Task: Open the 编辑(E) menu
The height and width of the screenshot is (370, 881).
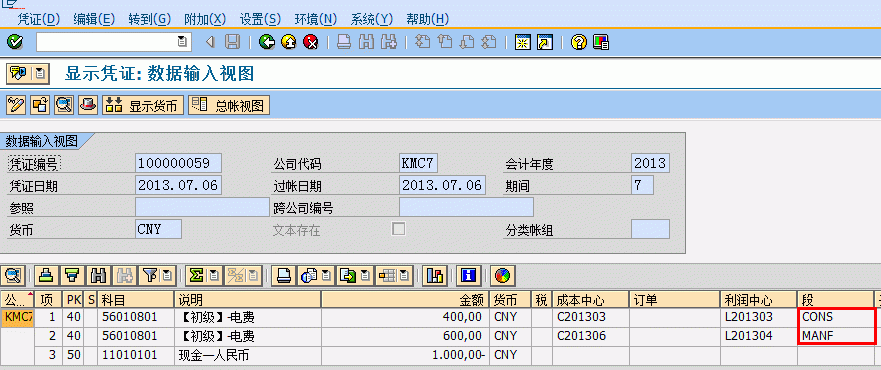Action: coord(94,19)
